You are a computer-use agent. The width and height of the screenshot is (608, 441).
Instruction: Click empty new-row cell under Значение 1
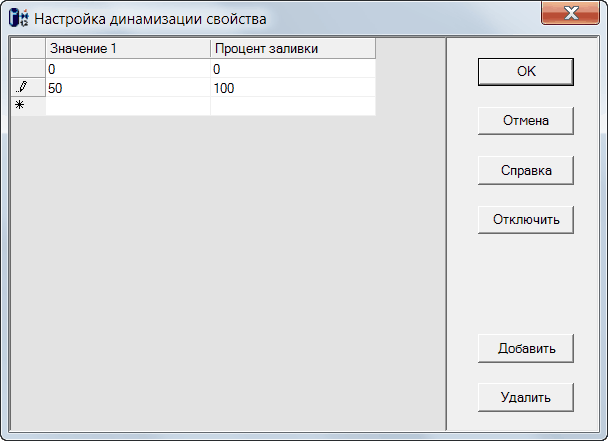coord(128,106)
